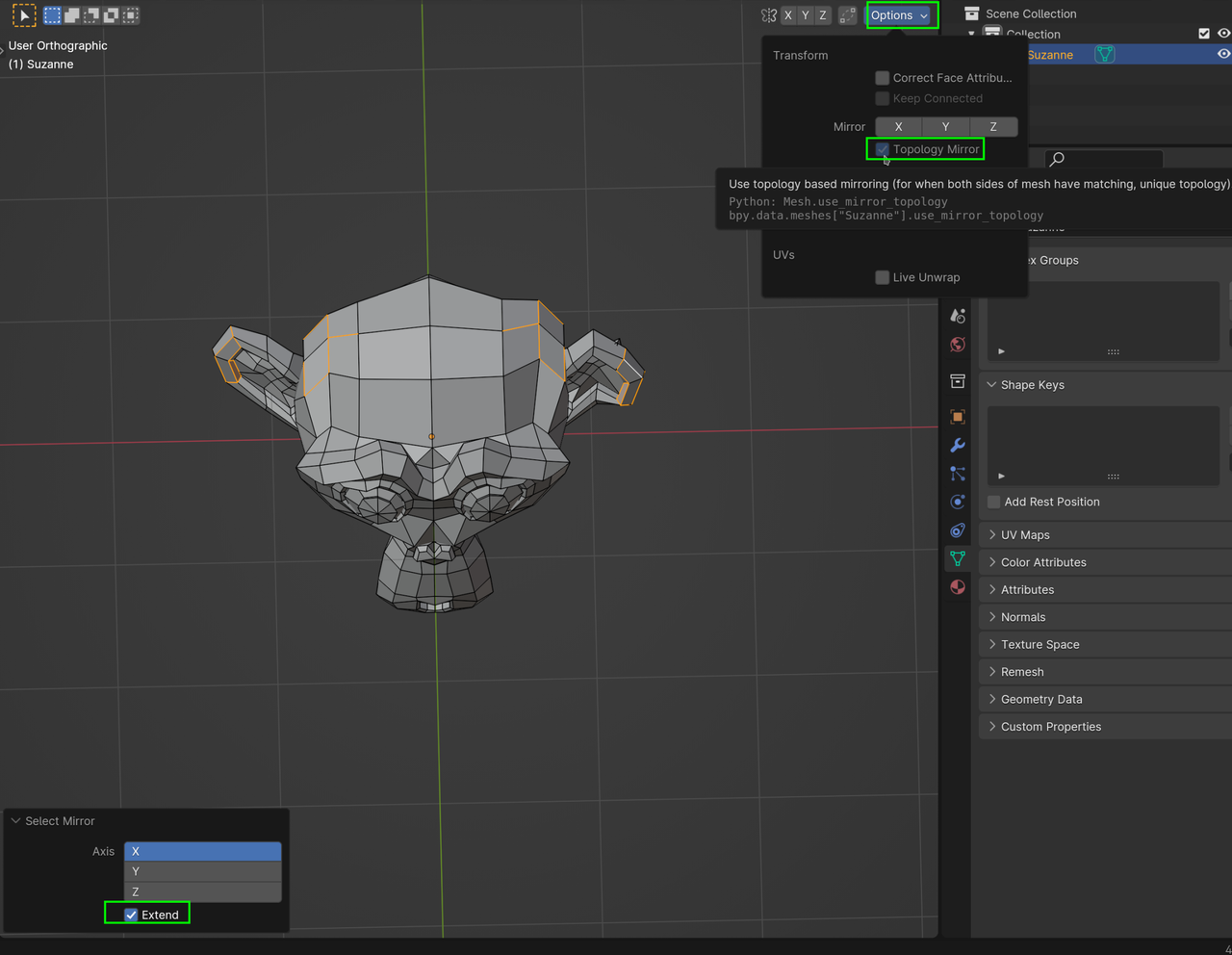
Task: Enable Mirror X in Options popover
Action: click(898, 127)
